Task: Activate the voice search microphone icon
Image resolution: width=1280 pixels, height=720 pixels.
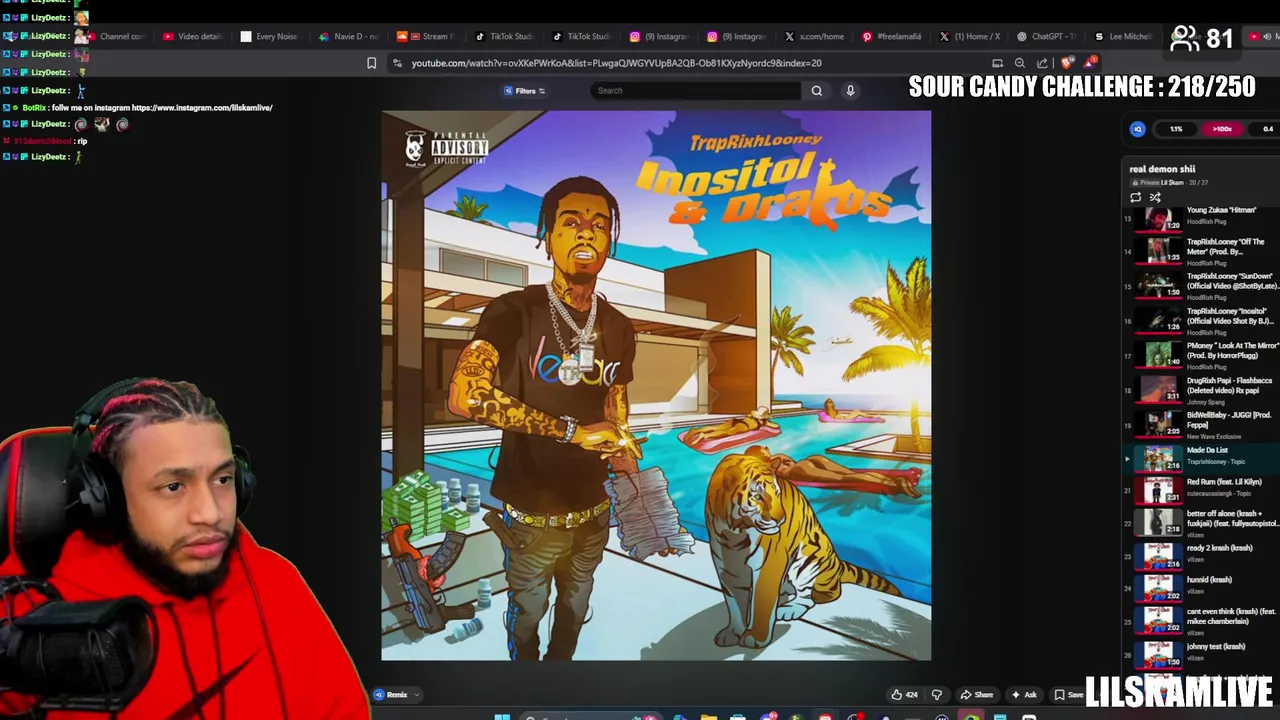Action: pyautogui.click(x=850, y=91)
